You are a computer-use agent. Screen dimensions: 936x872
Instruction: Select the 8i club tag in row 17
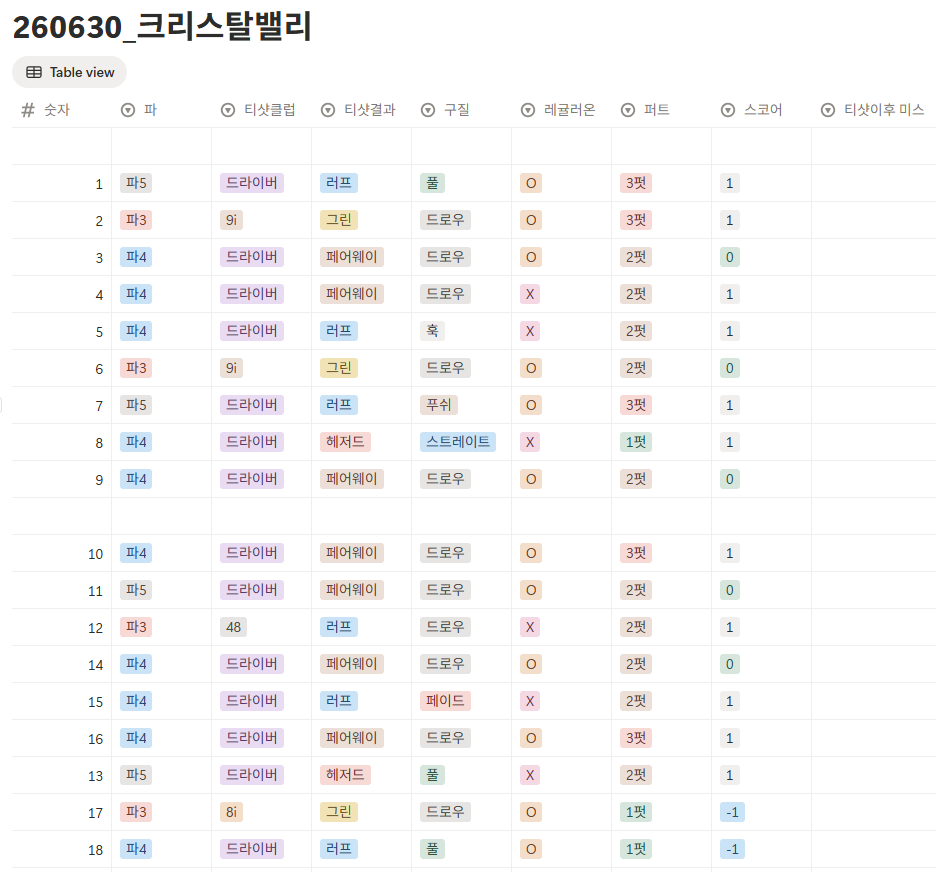pyautogui.click(x=232, y=812)
